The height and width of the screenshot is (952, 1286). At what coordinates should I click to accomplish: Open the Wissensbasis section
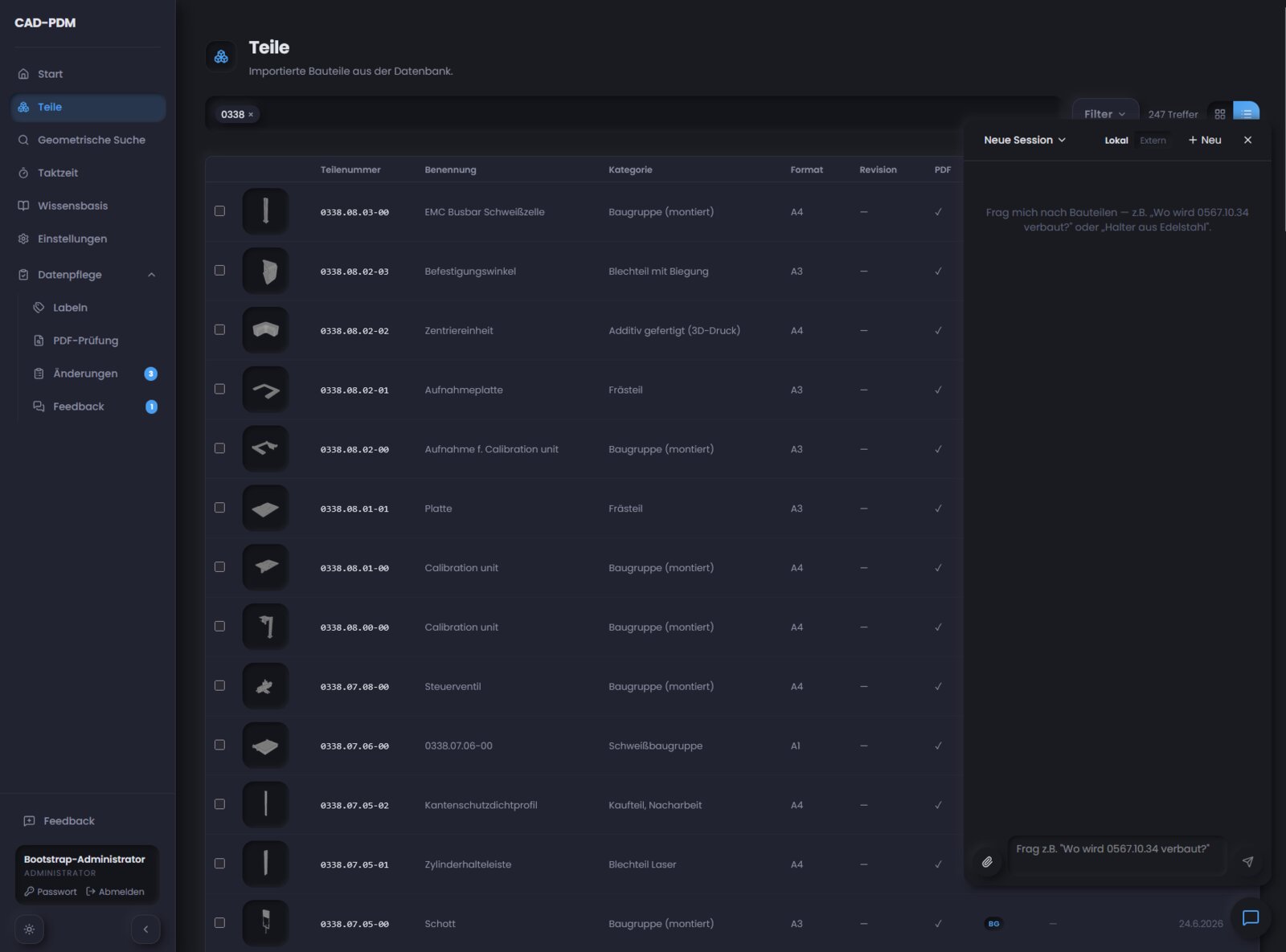(x=88, y=206)
